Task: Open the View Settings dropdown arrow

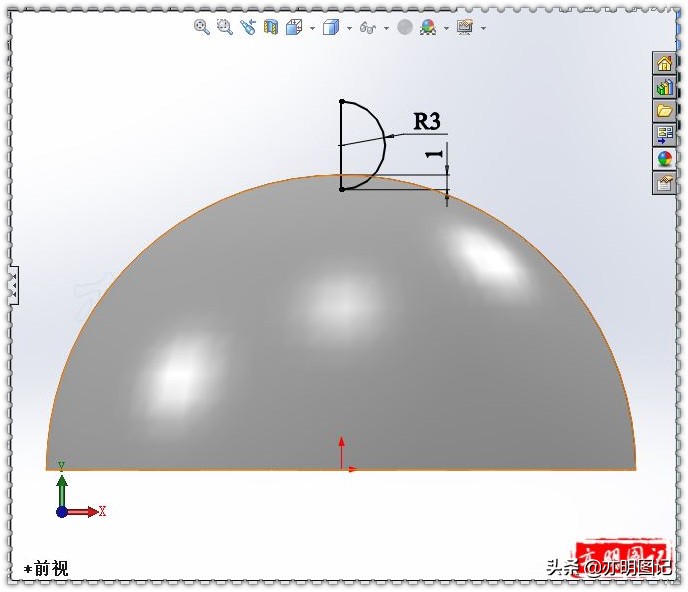Action: tap(484, 29)
